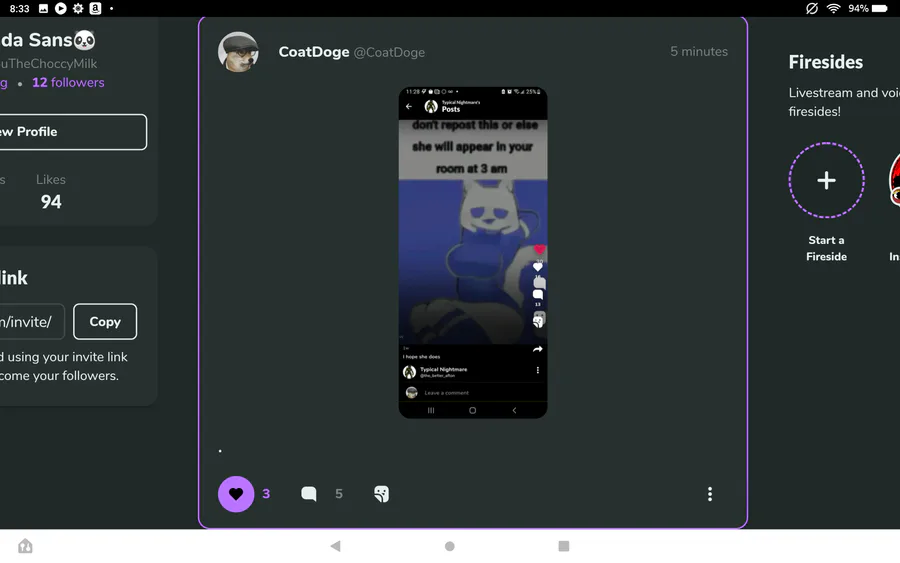Tap the home icon in bottom-left corner
Screen dimensions: 900x563
[25, 546]
